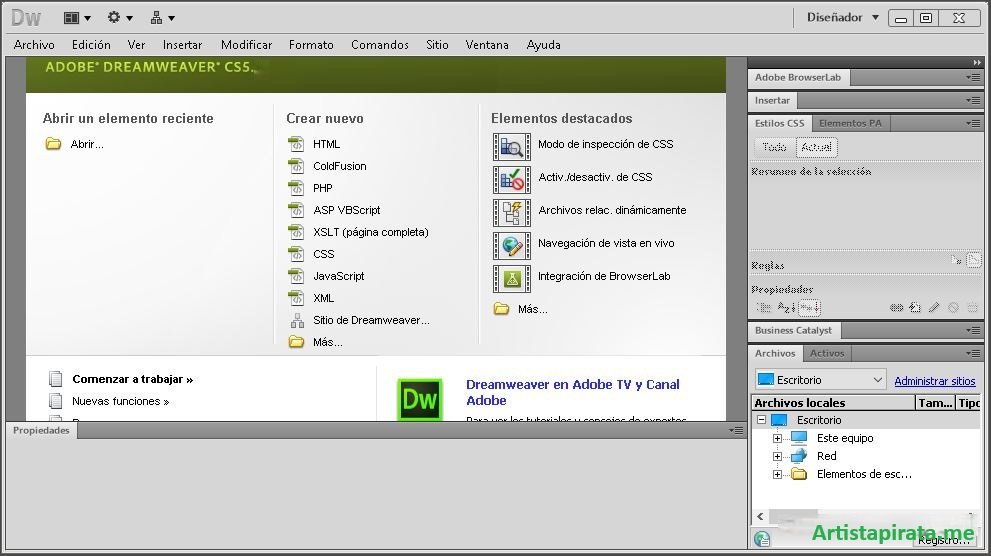Image resolution: width=991 pixels, height=556 pixels.
Task: Click the Abrir... link
Action: (x=87, y=144)
